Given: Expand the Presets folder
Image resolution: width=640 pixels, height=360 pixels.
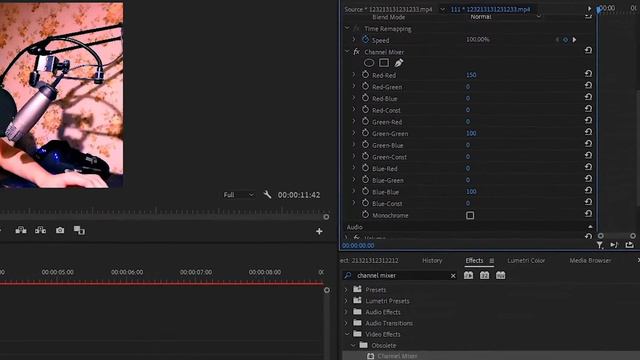Looking at the screenshot, I should [347, 289].
